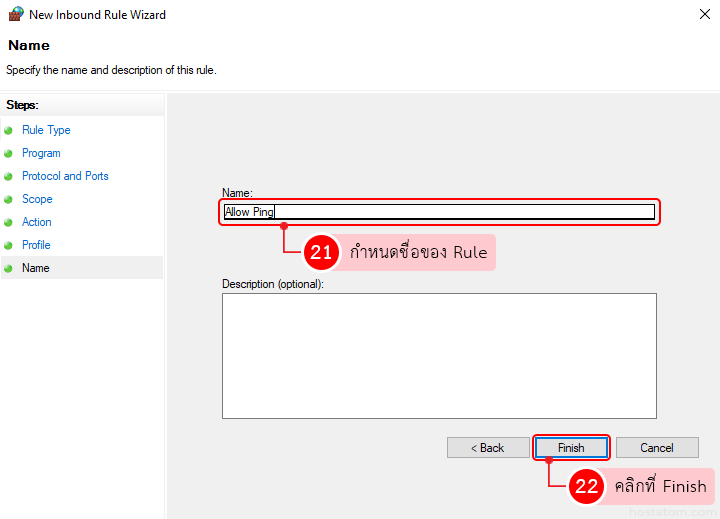The image size is (720, 519).
Task: Click the green dot beside Protocol and Ports
Action: (9, 177)
